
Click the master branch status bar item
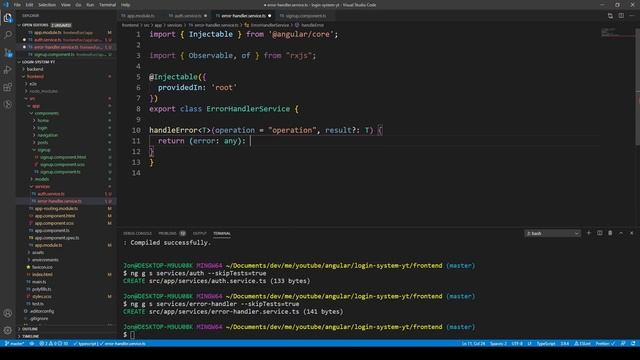pos(14,344)
